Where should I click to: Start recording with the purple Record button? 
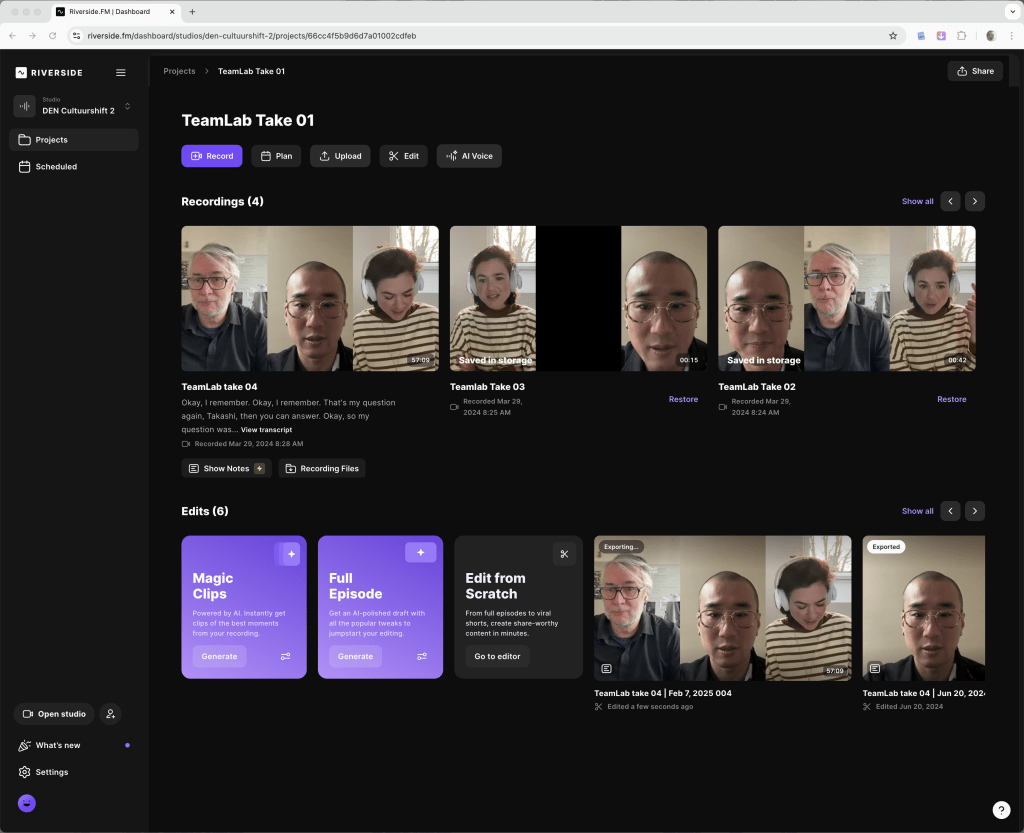(x=211, y=156)
